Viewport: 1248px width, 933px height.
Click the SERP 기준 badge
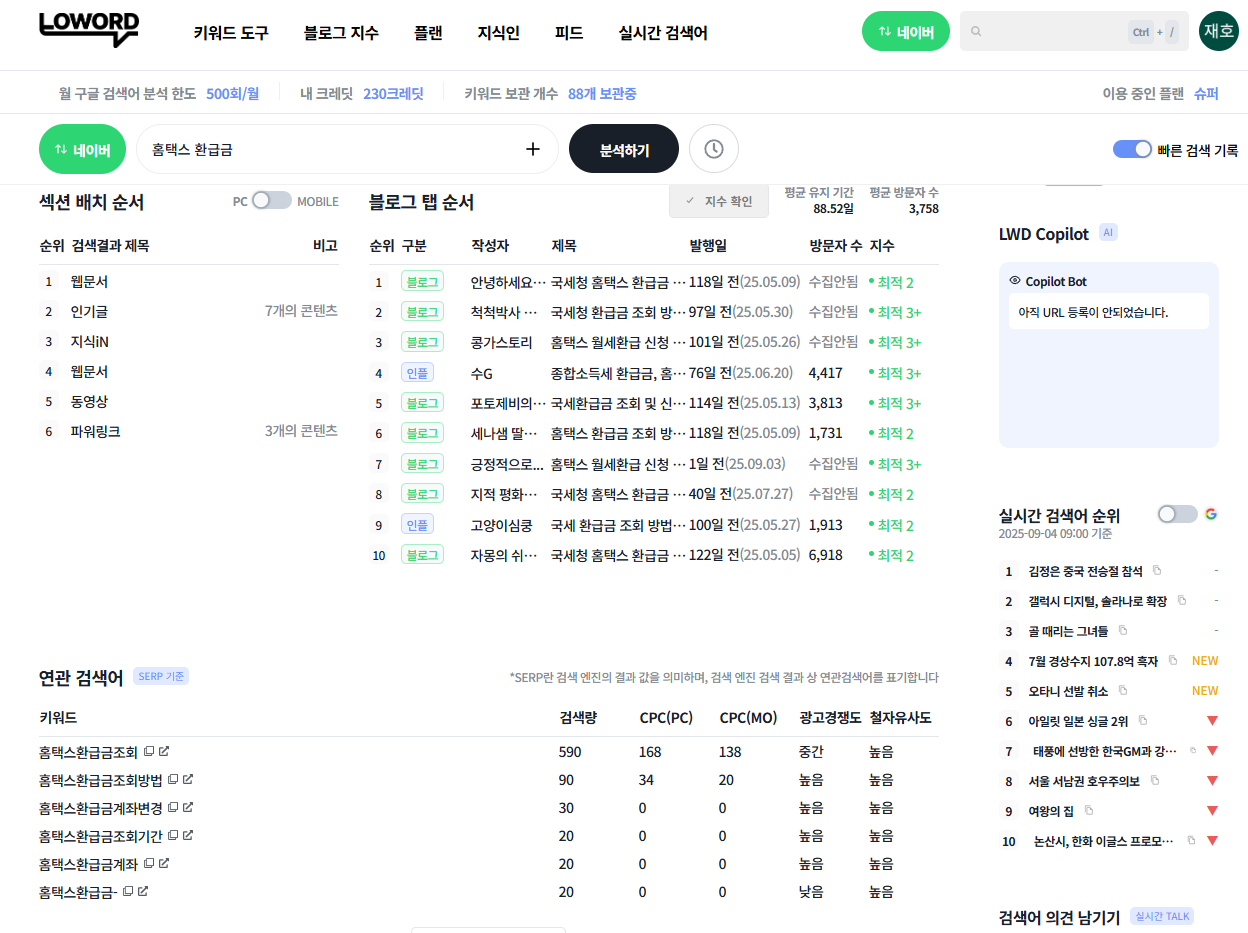[161, 676]
